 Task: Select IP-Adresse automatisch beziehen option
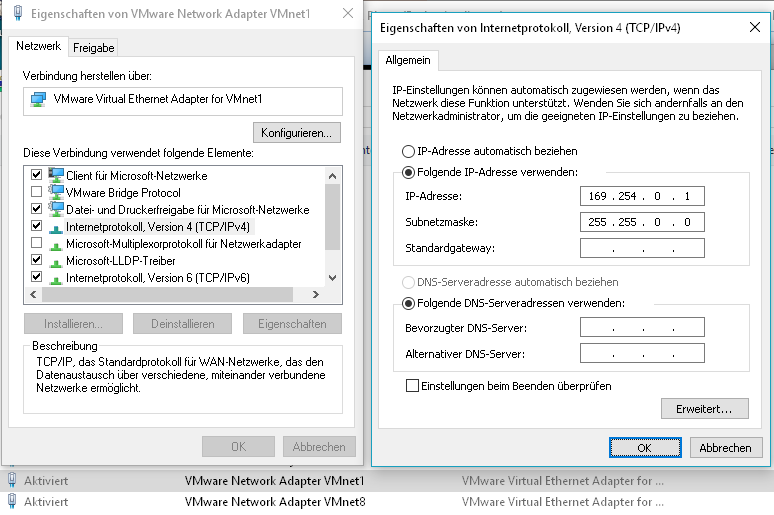coord(408,151)
